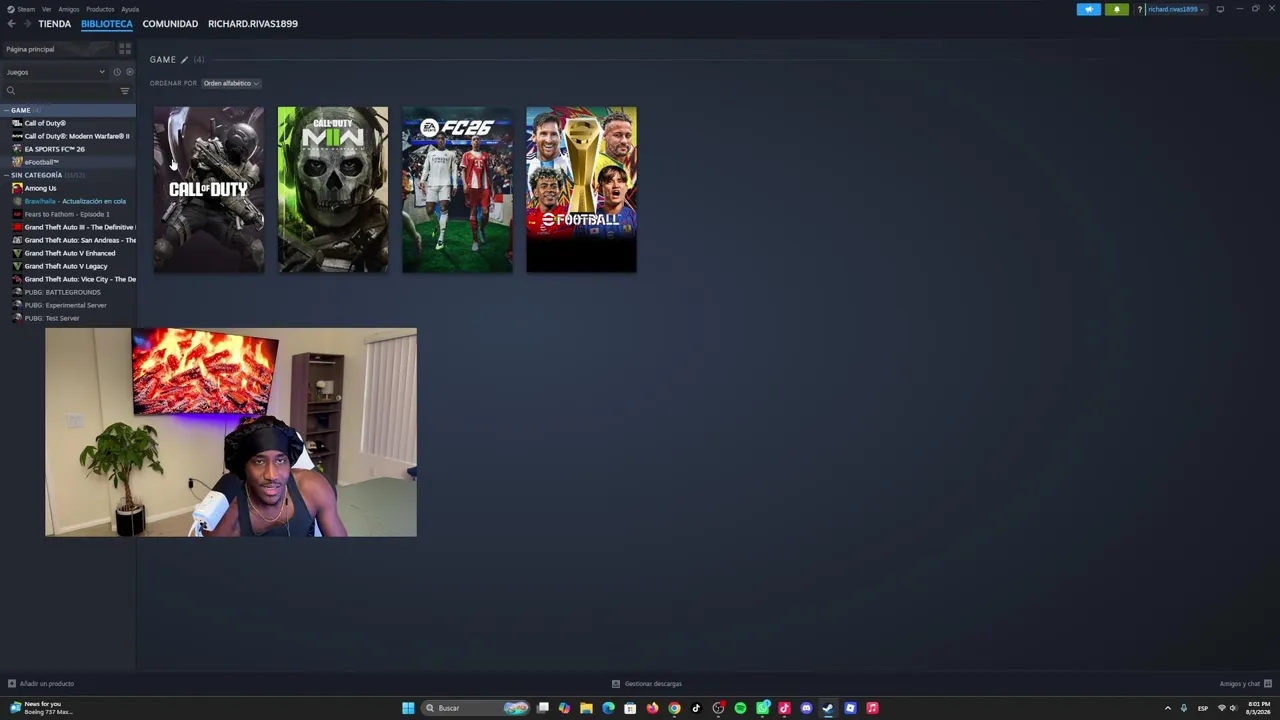Switch to Big Picture mode icon
The image size is (1280, 720).
(1220, 9)
